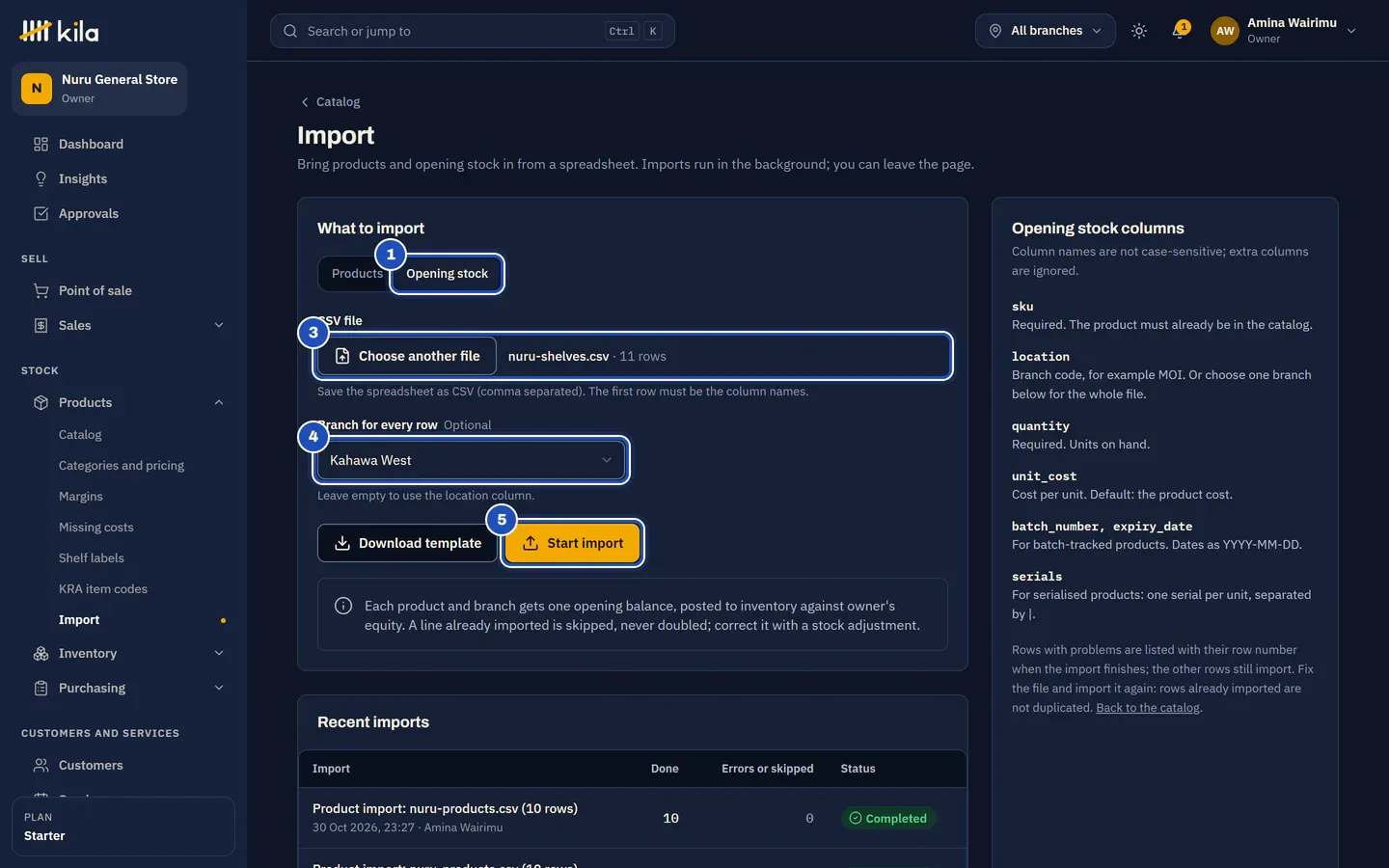Open notifications bell
This screenshot has width=1389, height=868.
(x=1179, y=31)
